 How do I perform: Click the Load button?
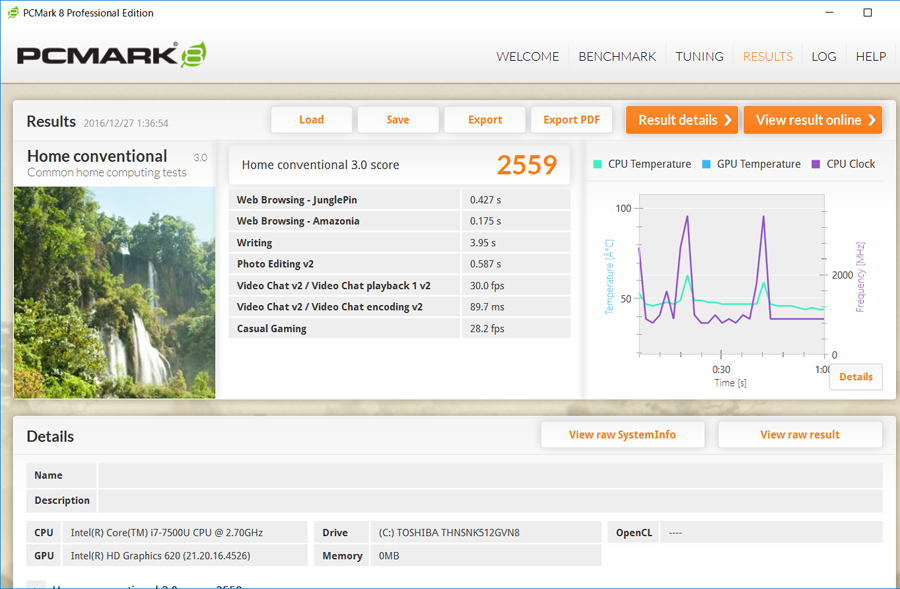pyautogui.click(x=311, y=120)
